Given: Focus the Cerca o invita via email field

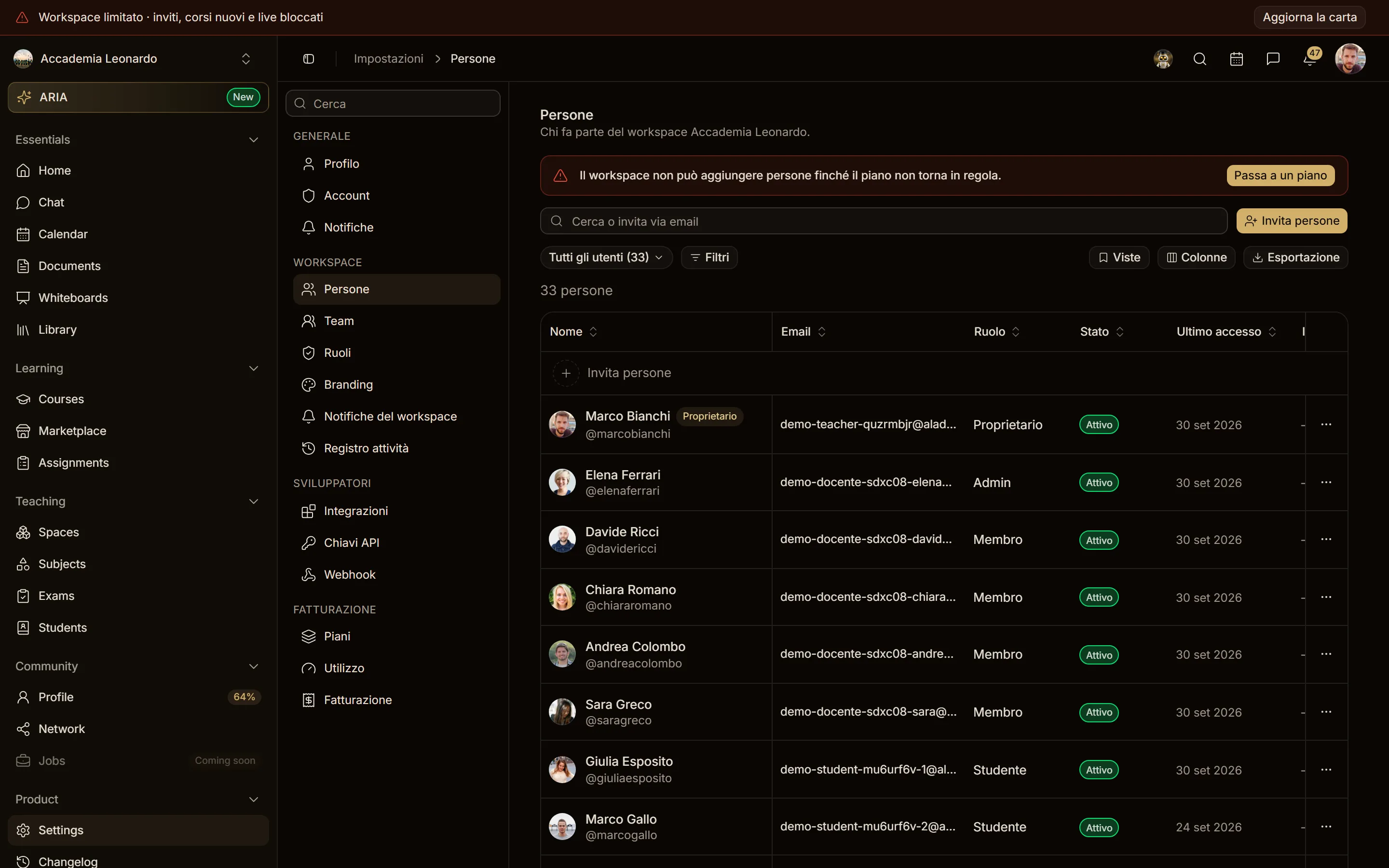Looking at the screenshot, I should tap(884, 221).
